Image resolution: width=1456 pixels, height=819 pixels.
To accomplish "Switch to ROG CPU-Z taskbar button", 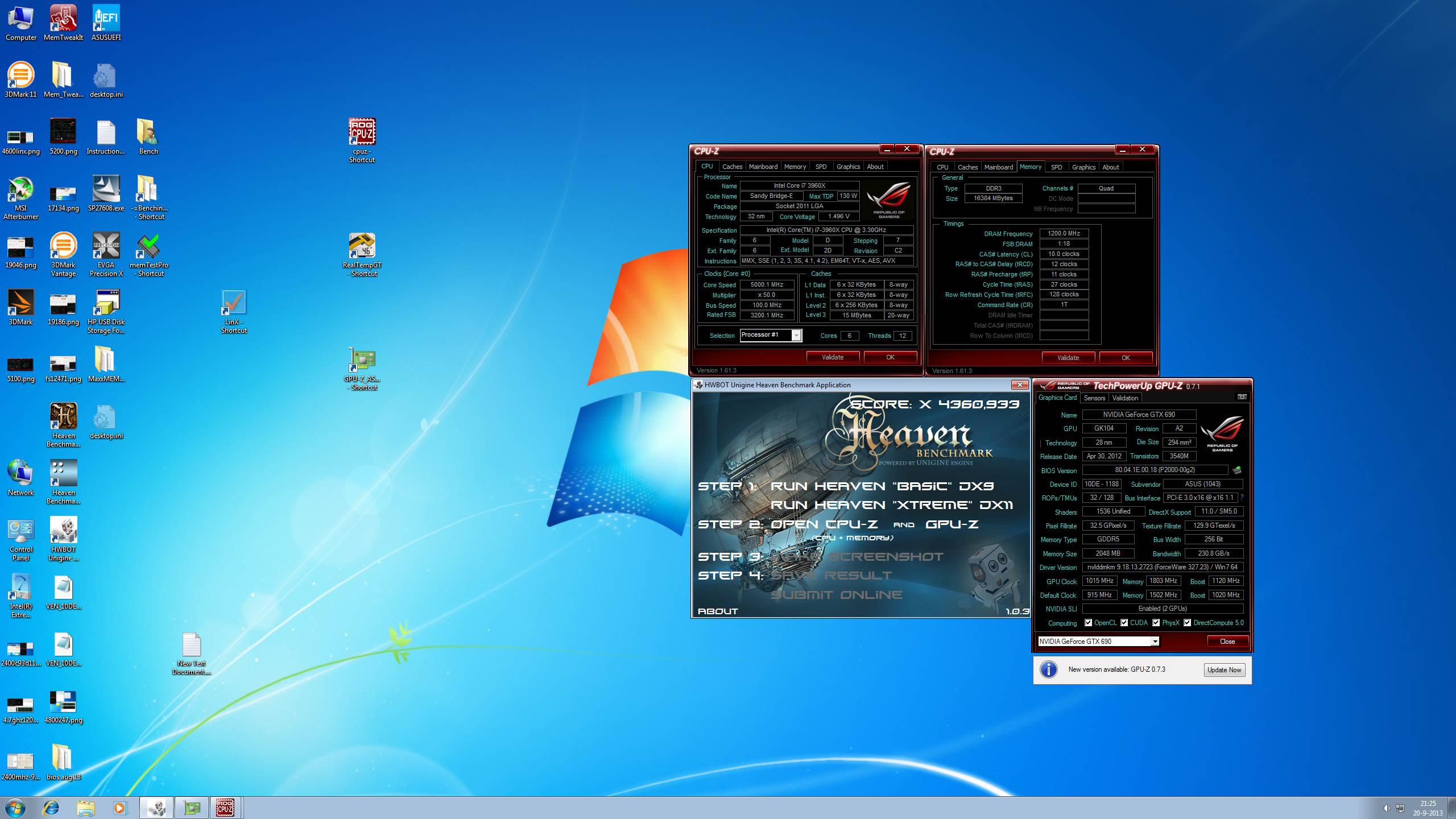I will [225, 808].
